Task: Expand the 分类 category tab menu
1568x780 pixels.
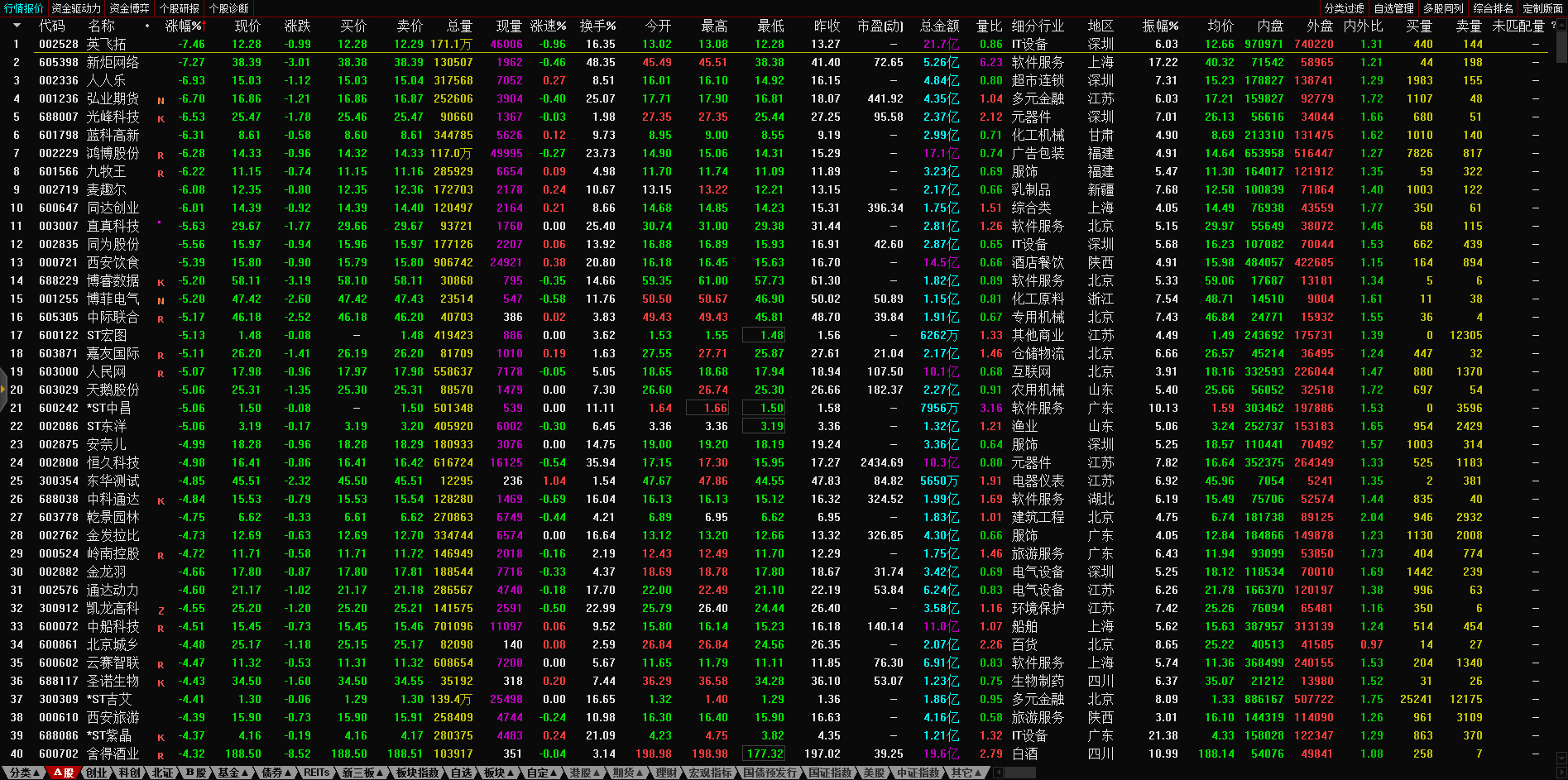Action: [x=25, y=773]
